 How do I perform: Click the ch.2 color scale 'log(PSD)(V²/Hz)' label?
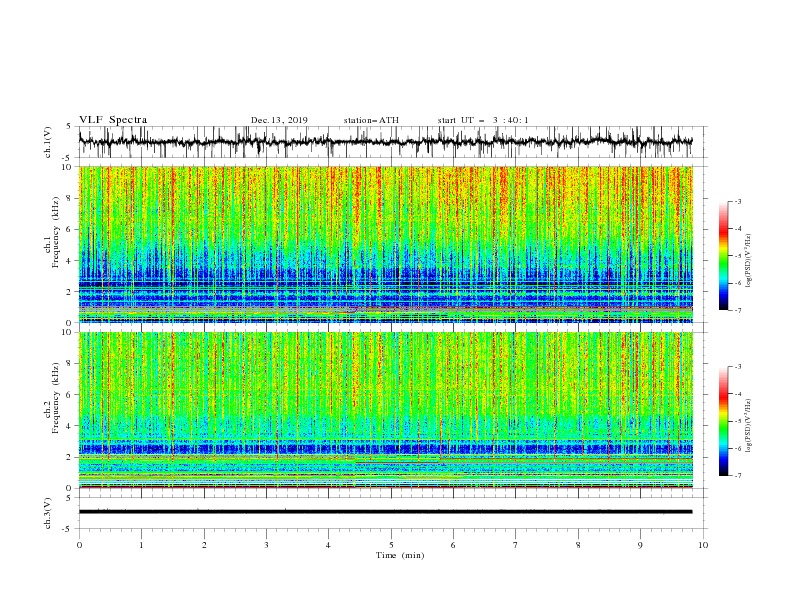pyautogui.click(x=749, y=426)
